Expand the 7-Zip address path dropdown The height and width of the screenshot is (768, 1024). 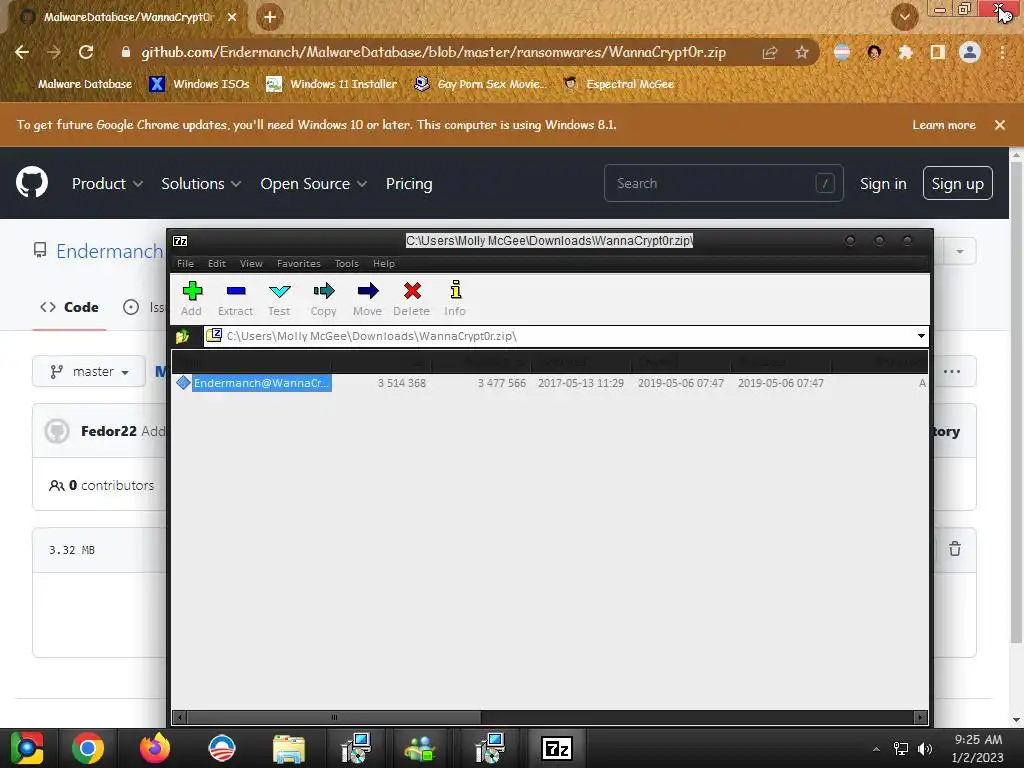pos(921,336)
